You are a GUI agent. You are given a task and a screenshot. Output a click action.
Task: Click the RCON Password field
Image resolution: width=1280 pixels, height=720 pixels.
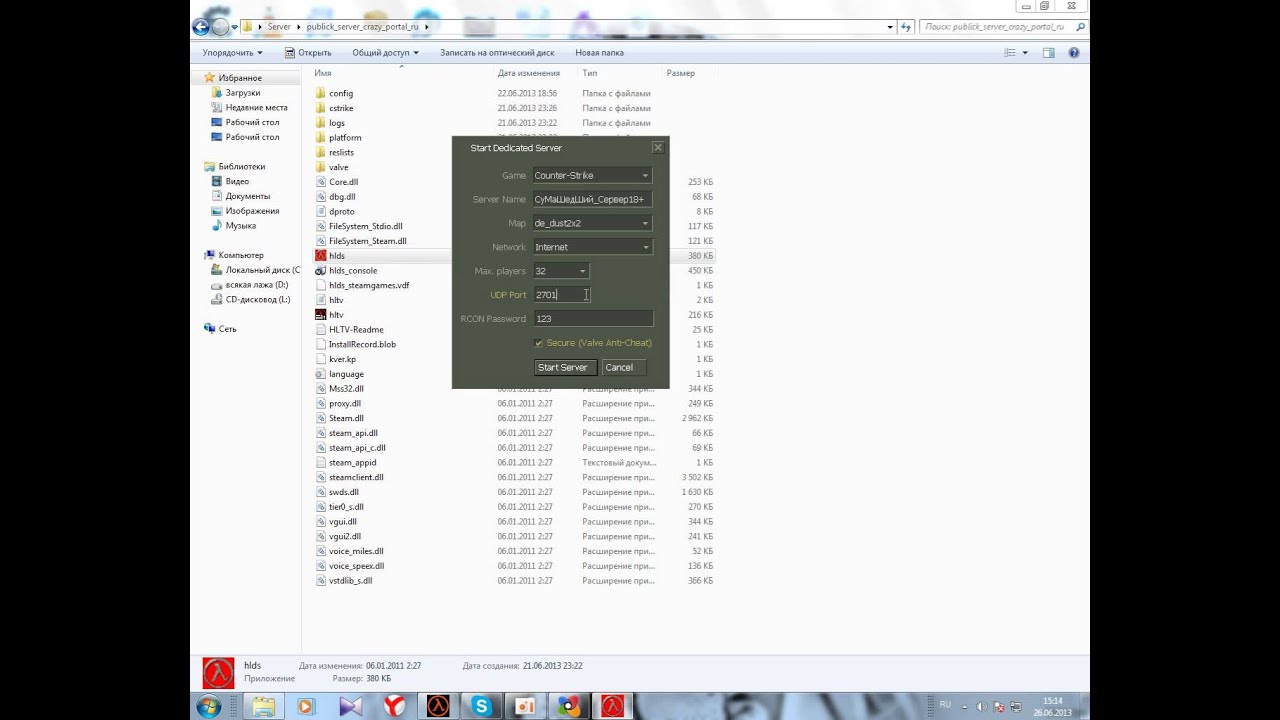tap(592, 319)
